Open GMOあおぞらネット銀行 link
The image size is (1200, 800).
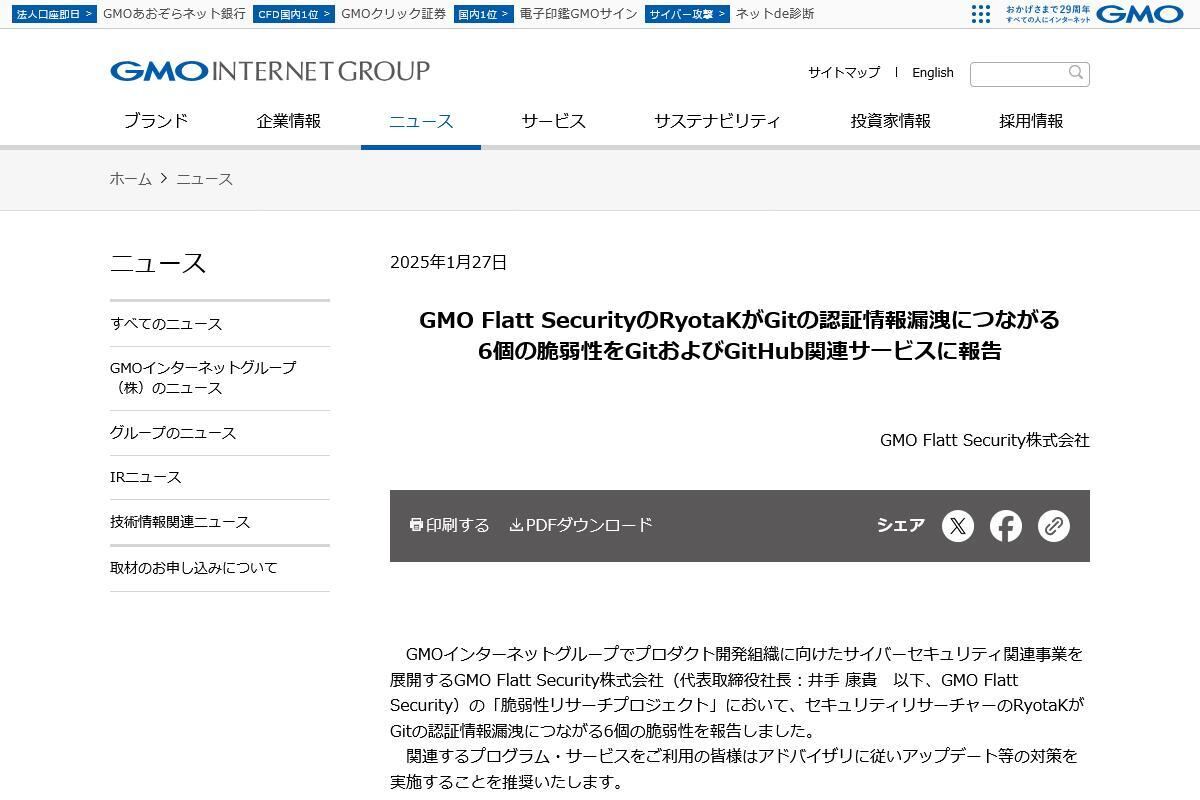tap(174, 14)
